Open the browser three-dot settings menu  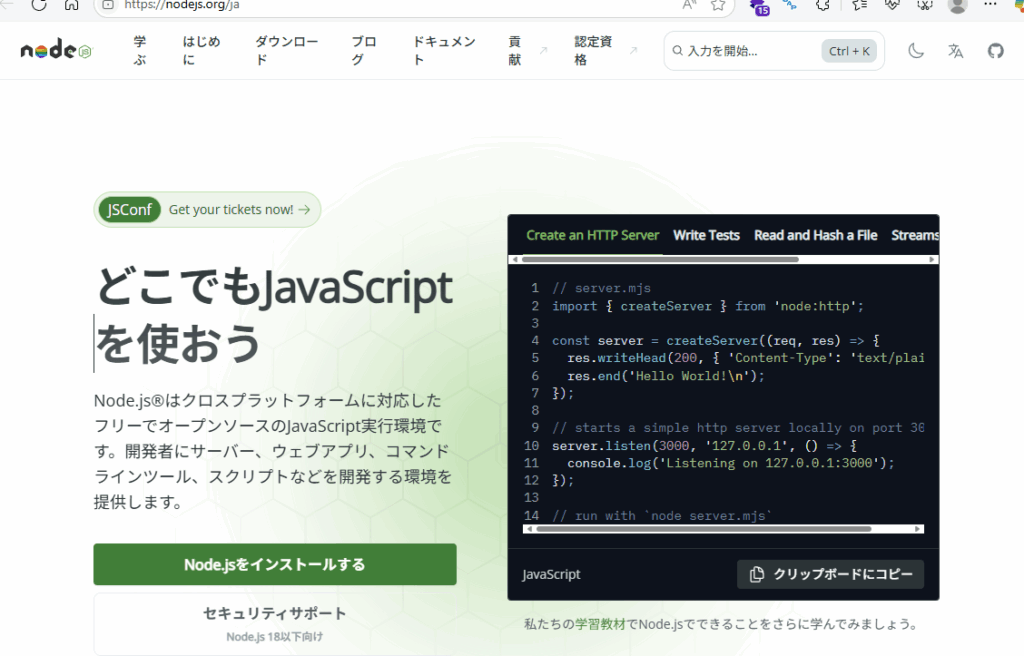pos(990,5)
